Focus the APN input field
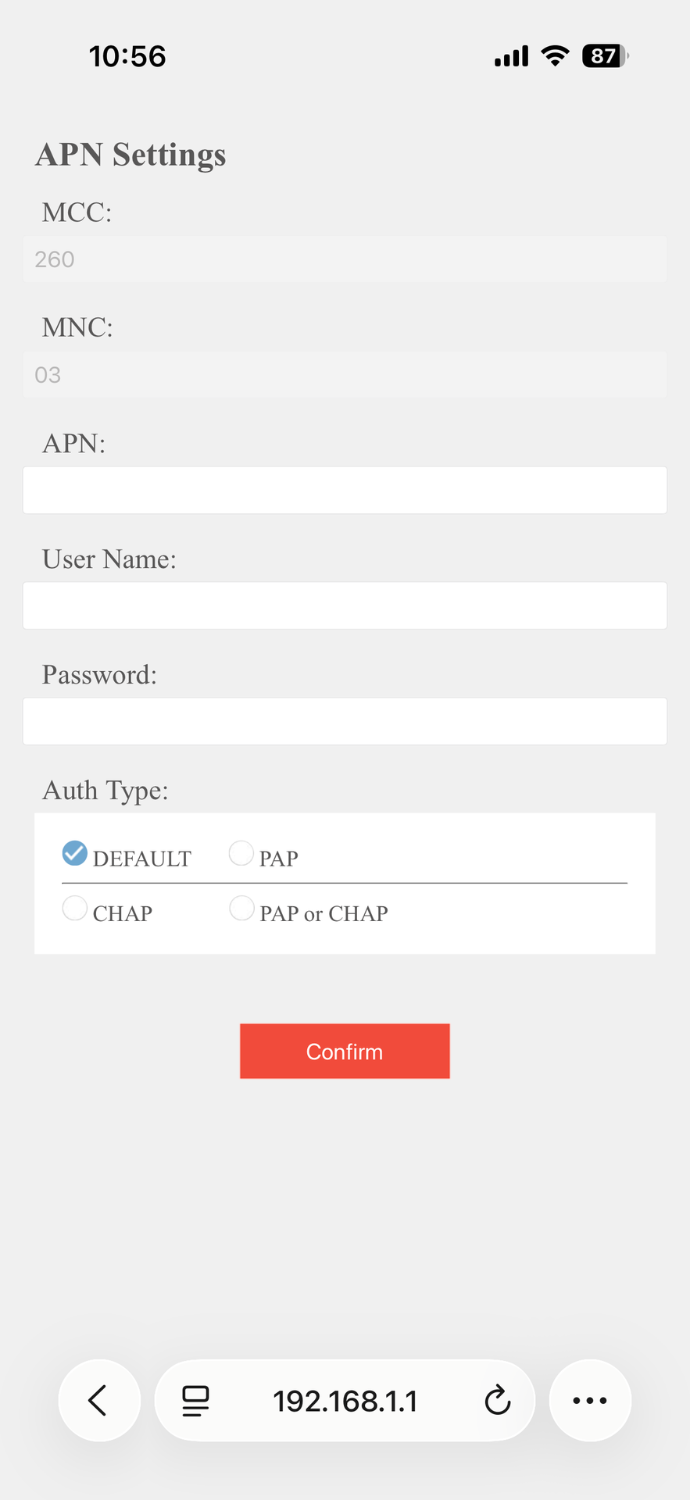 coord(345,490)
